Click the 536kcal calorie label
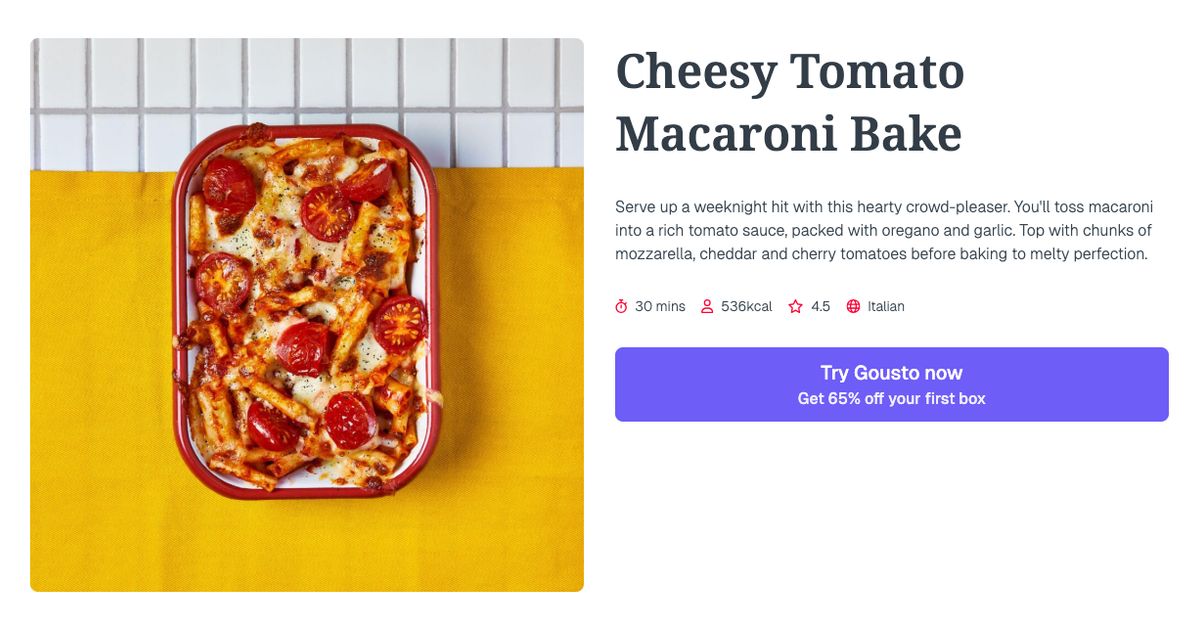This screenshot has width=1200, height=630. [x=746, y=306]
